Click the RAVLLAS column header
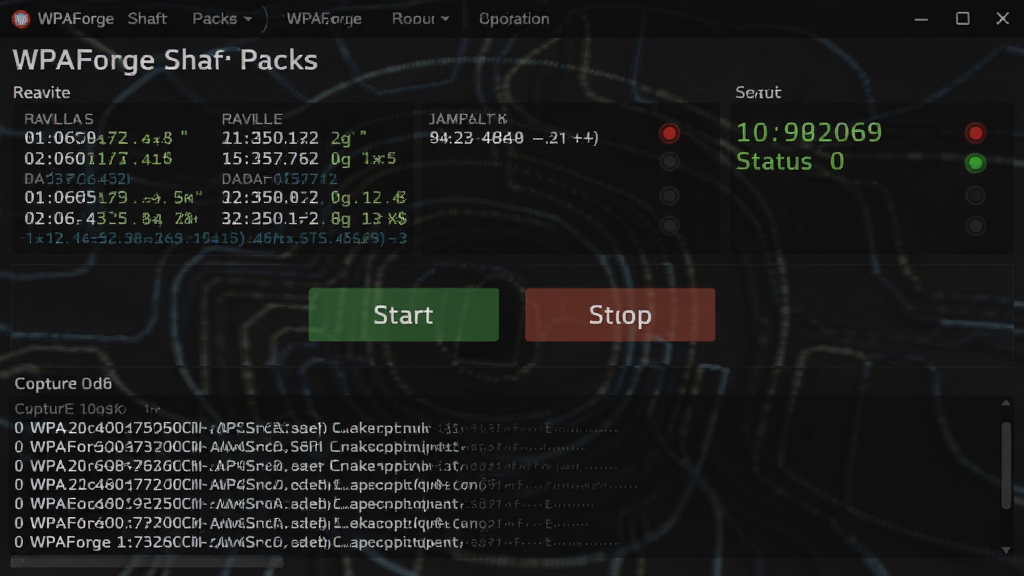 [x=59, y=119]
